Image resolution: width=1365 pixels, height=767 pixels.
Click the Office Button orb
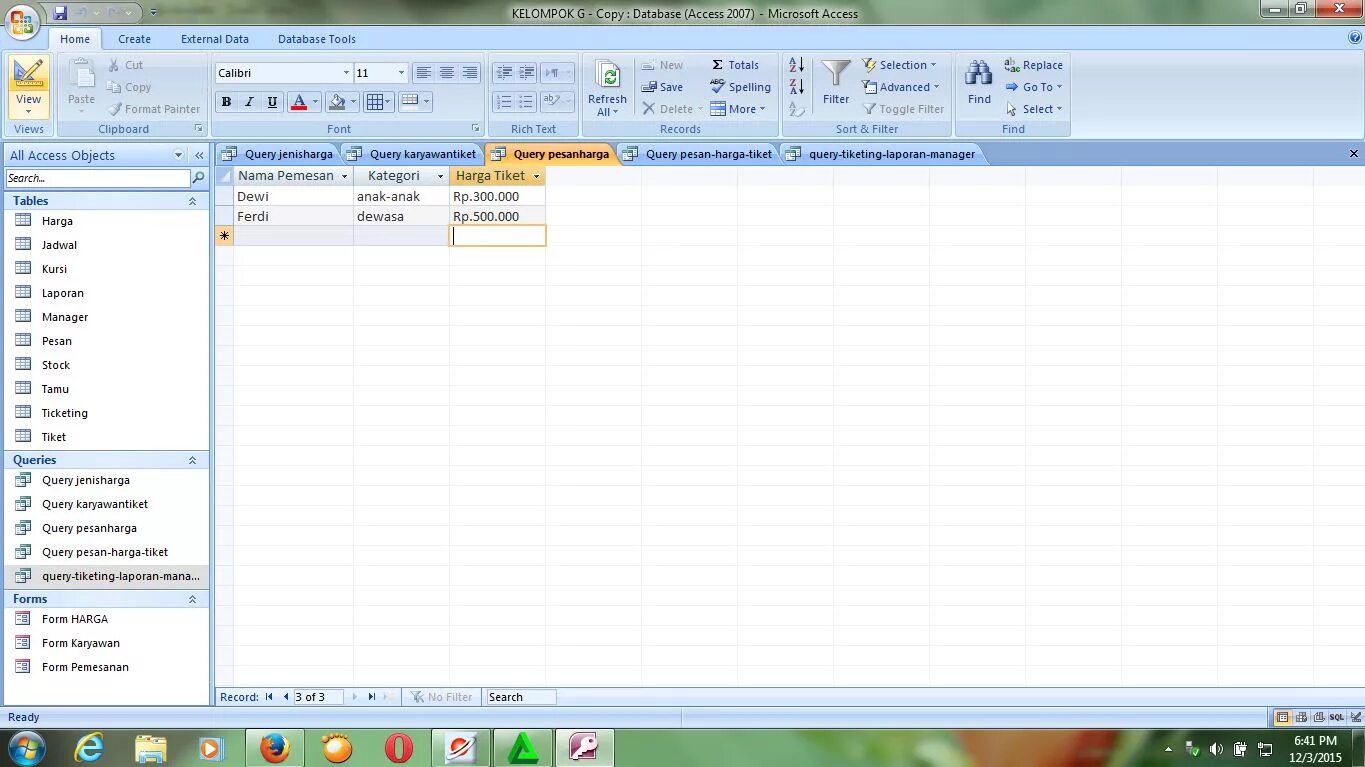24,20
